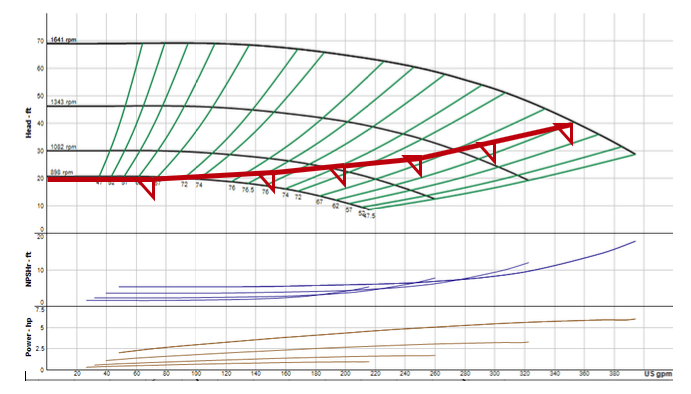The image size is (691, 394).
Task: Select the Power - hp axis title
Action: (29, 338)
